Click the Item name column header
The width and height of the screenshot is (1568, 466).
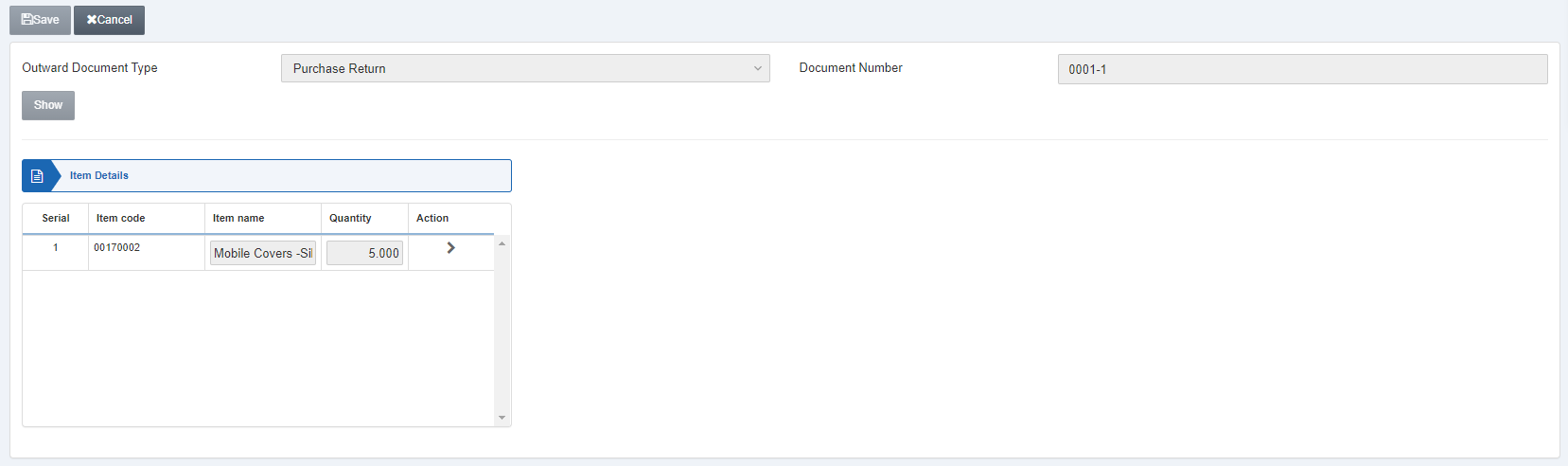point(238,219)
